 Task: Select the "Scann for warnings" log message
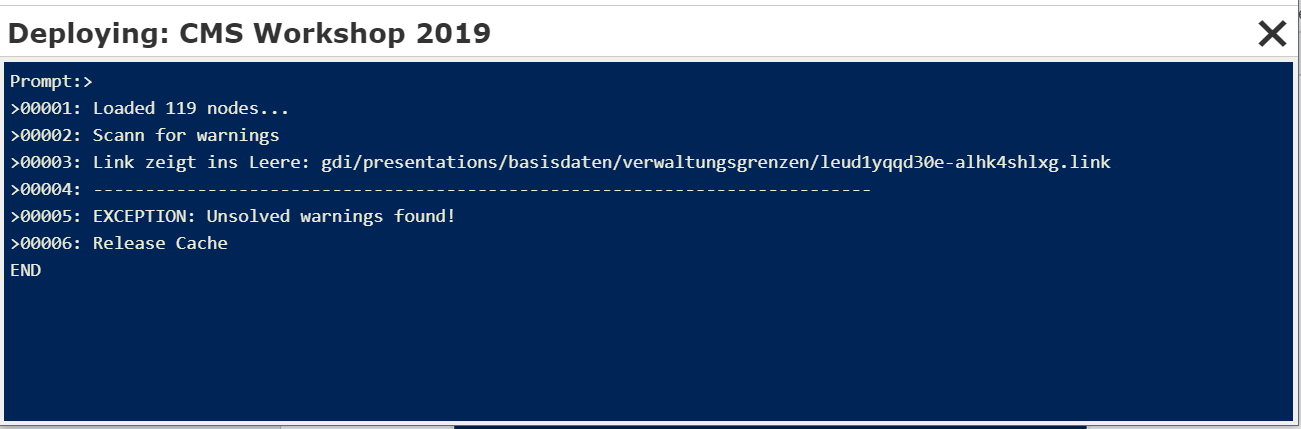coord(186,135)
